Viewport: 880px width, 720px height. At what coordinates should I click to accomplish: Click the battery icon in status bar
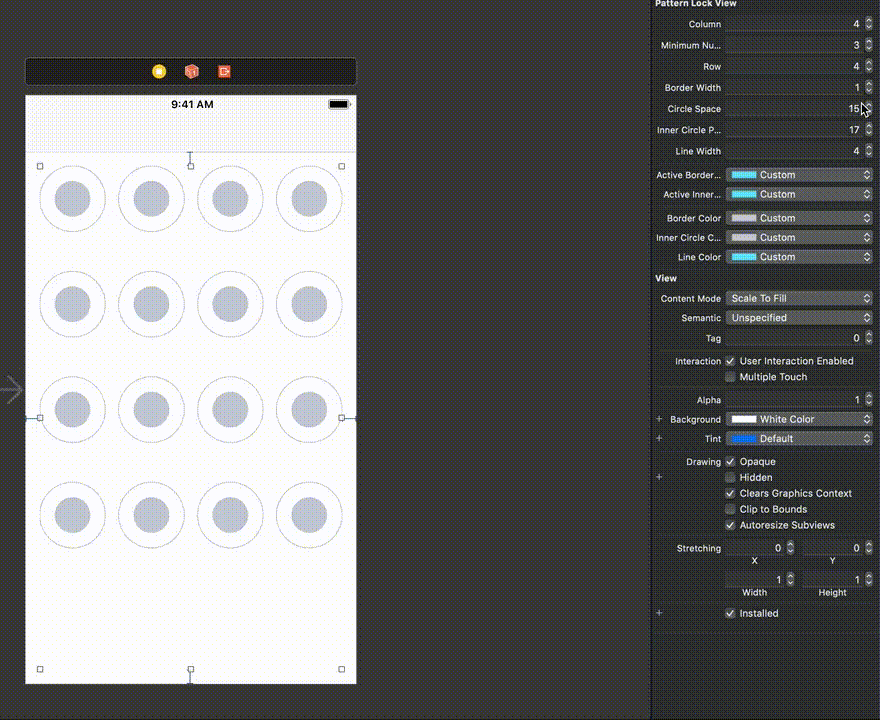point(339,104)
